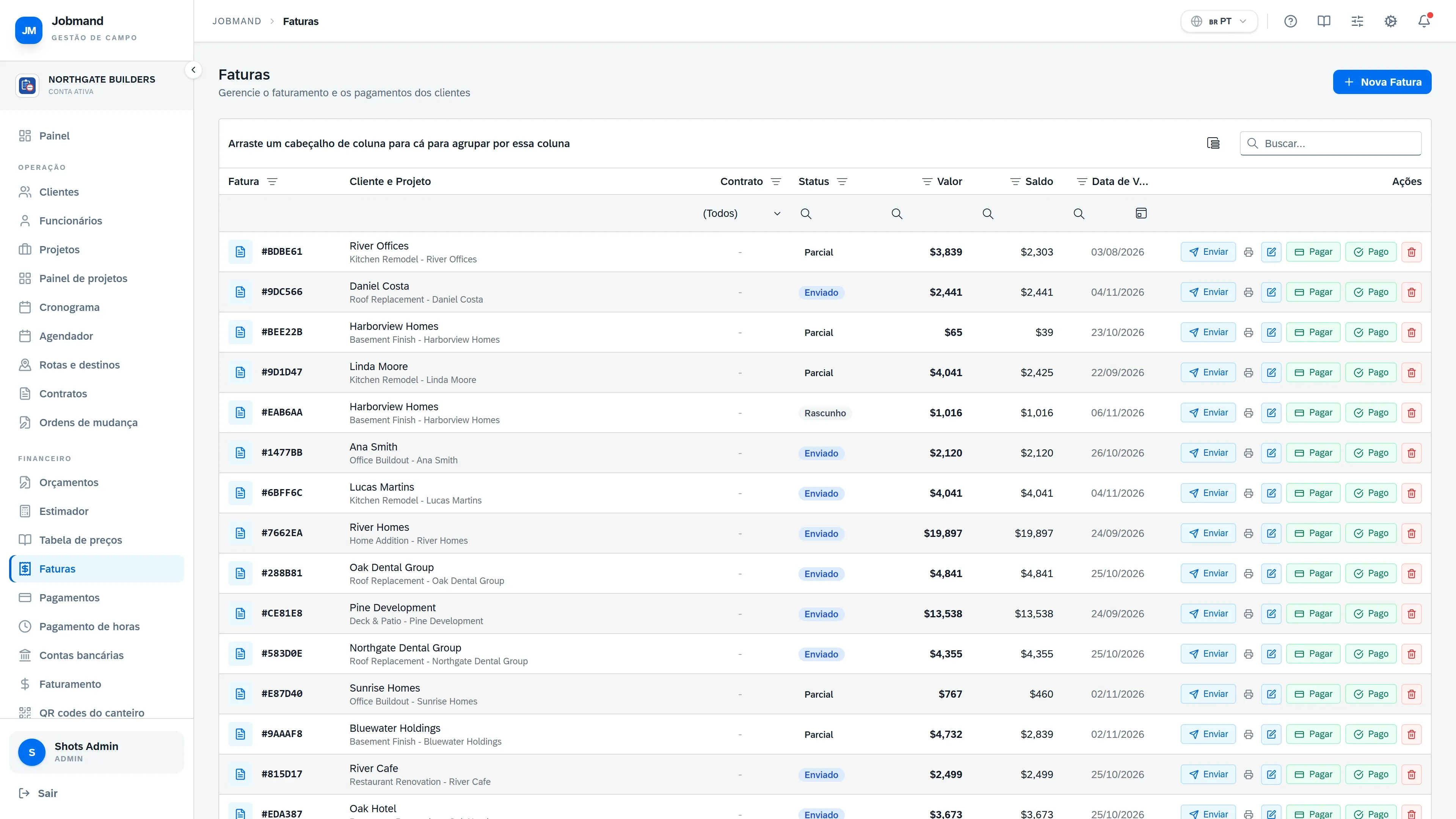1456x819 pixels.
Task: Open the Valor column filter icon
Action: coord(927,182)
